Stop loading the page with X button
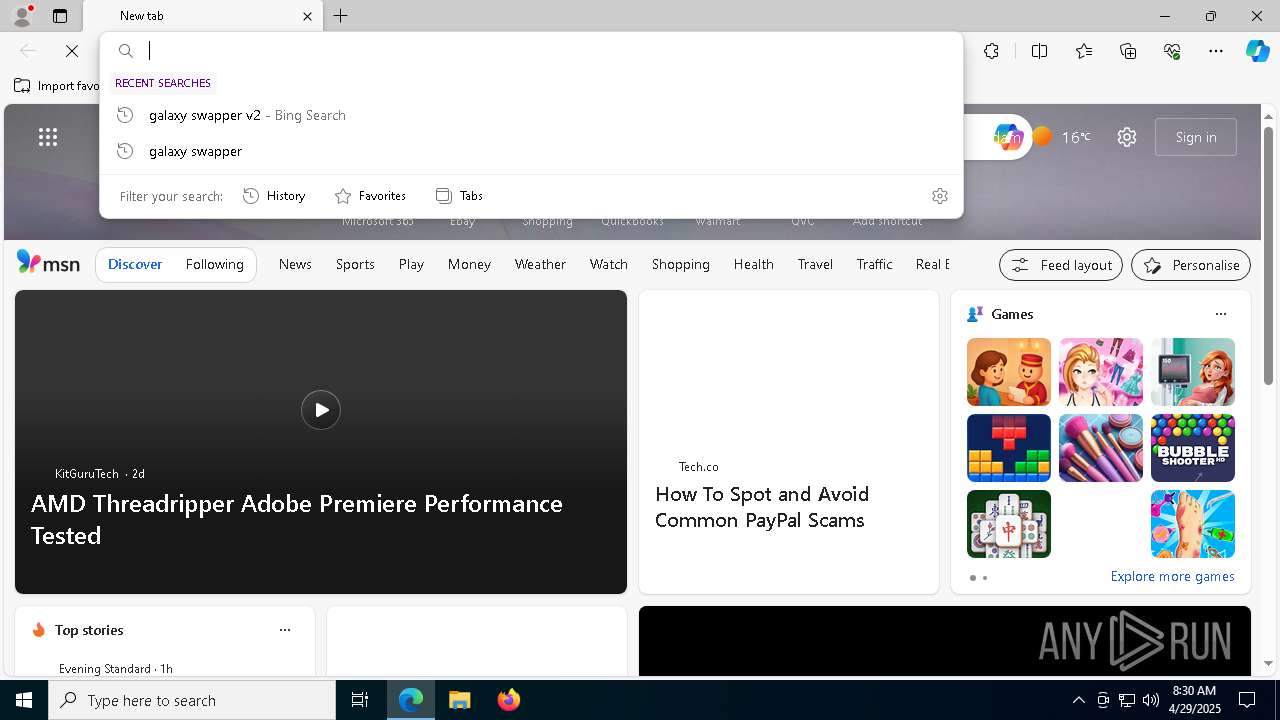The height and width of the screenshot is (720, 1280). click(x=72, y=51)
